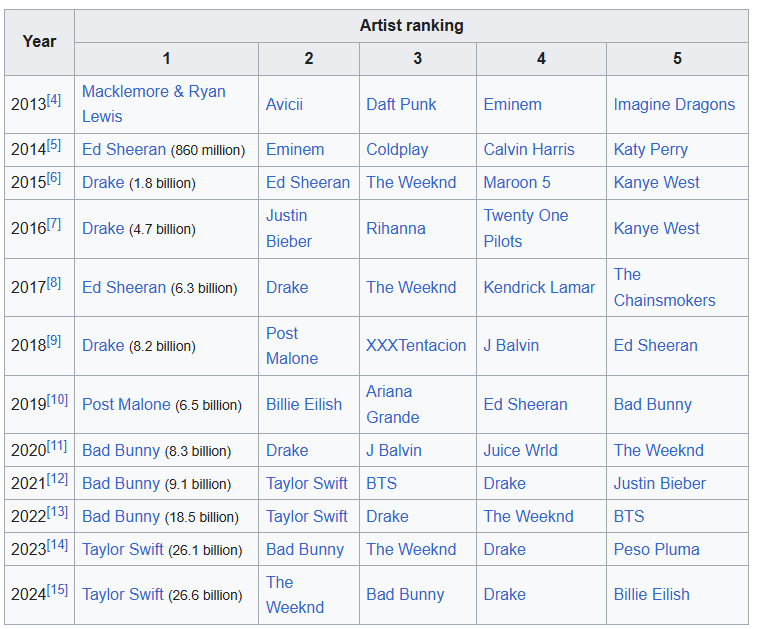
Task: Open J Balvin link in 2020 row
Action: coord(394,450)
